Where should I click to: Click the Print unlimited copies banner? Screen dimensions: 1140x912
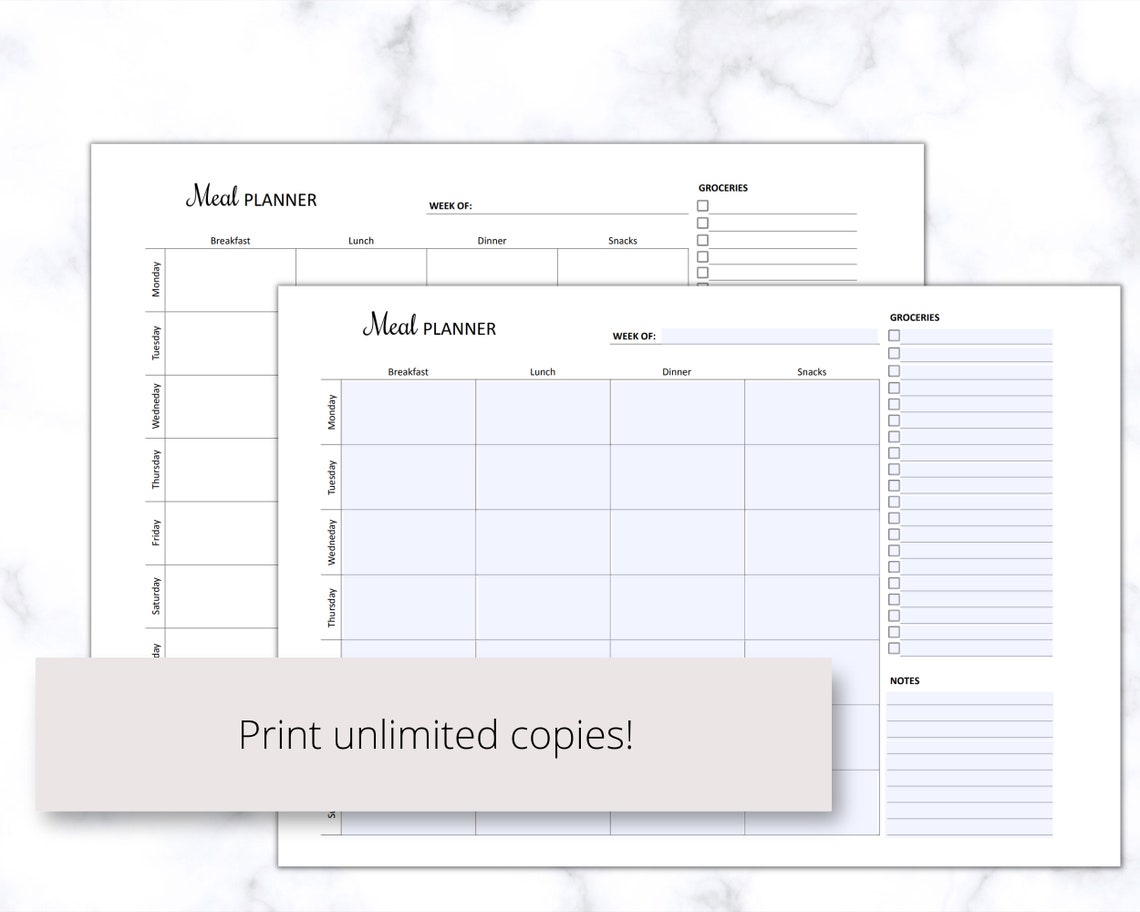point(434,734)
